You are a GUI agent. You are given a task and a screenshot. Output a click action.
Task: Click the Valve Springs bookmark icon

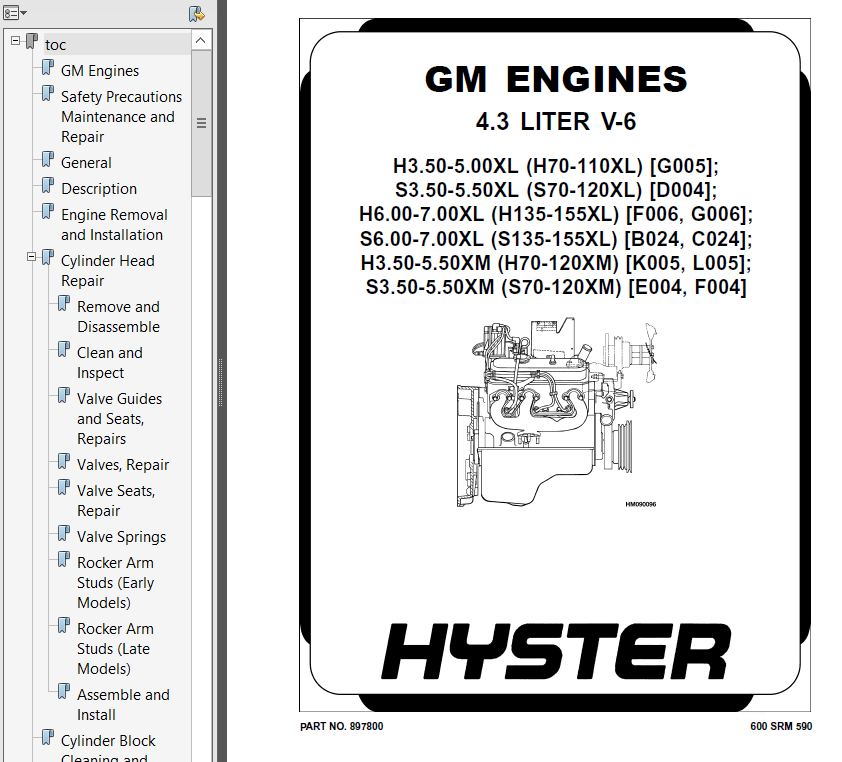tap(64, 533)
